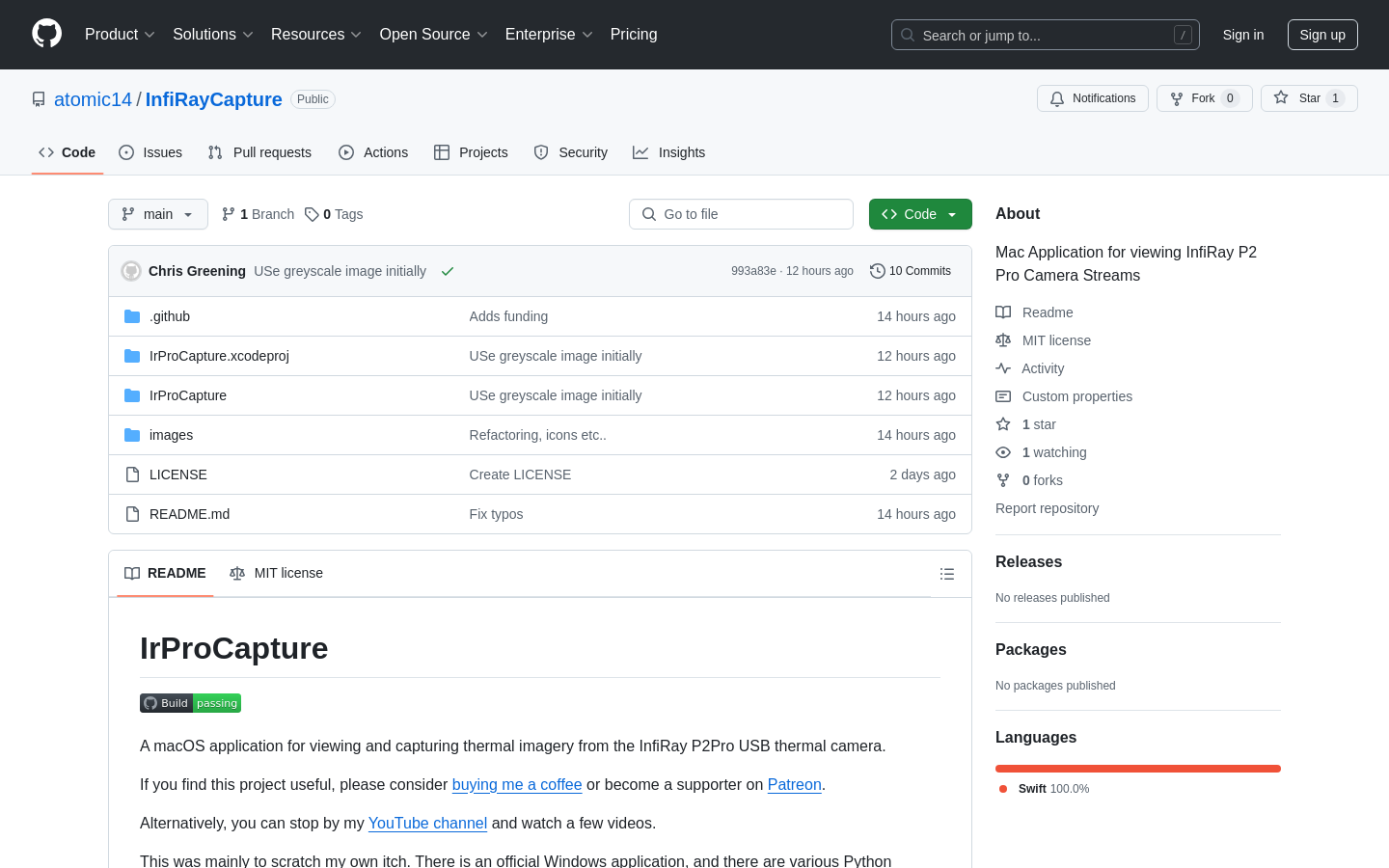Click the 'Create LICENSE' commit message
Image resolution: width=1389 pixels, height=868 pixels.
point(520,475)
